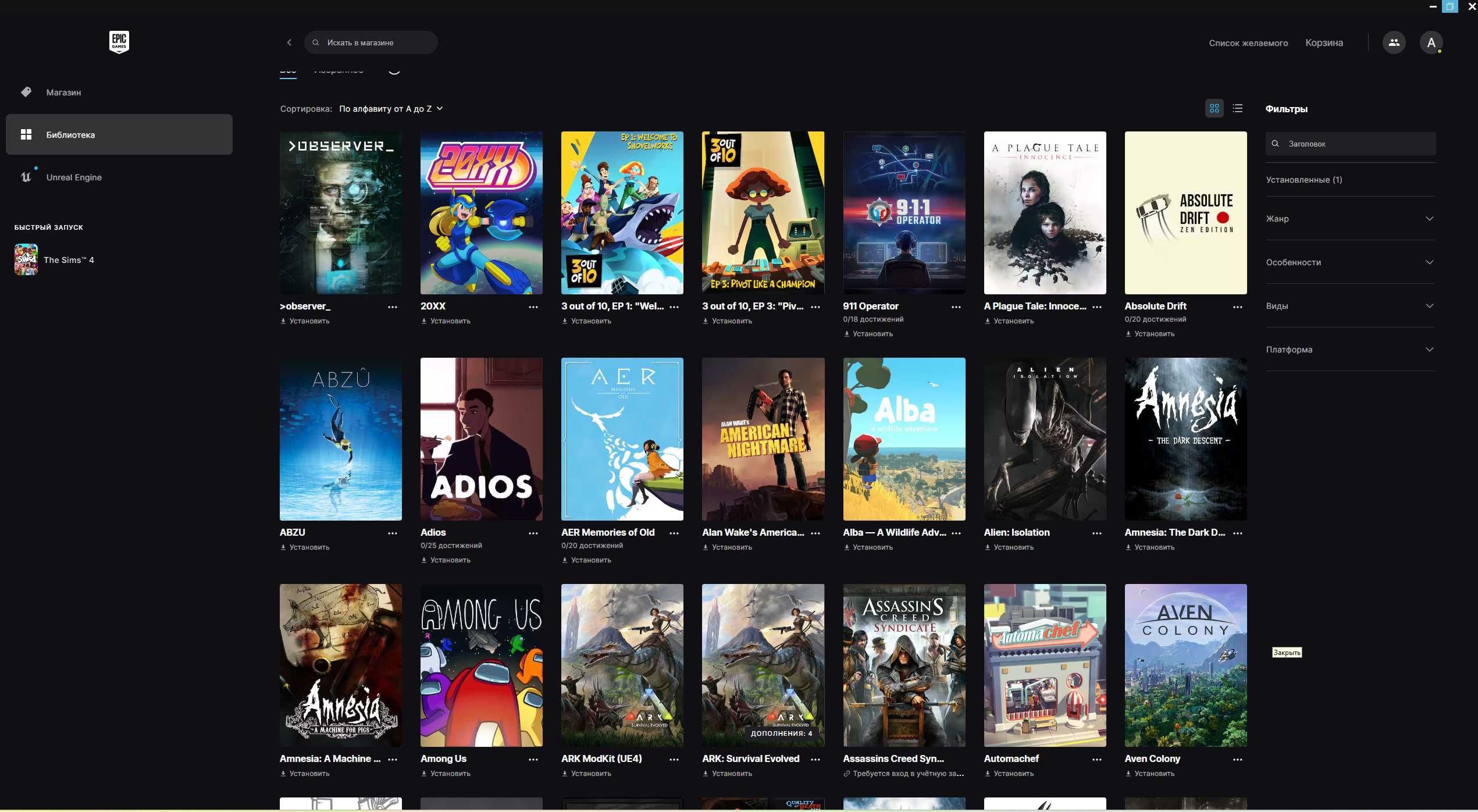This screenshot has width=1478, height=812.
Task: Expand the Платформа filter
Action: tap(1350, 350)
